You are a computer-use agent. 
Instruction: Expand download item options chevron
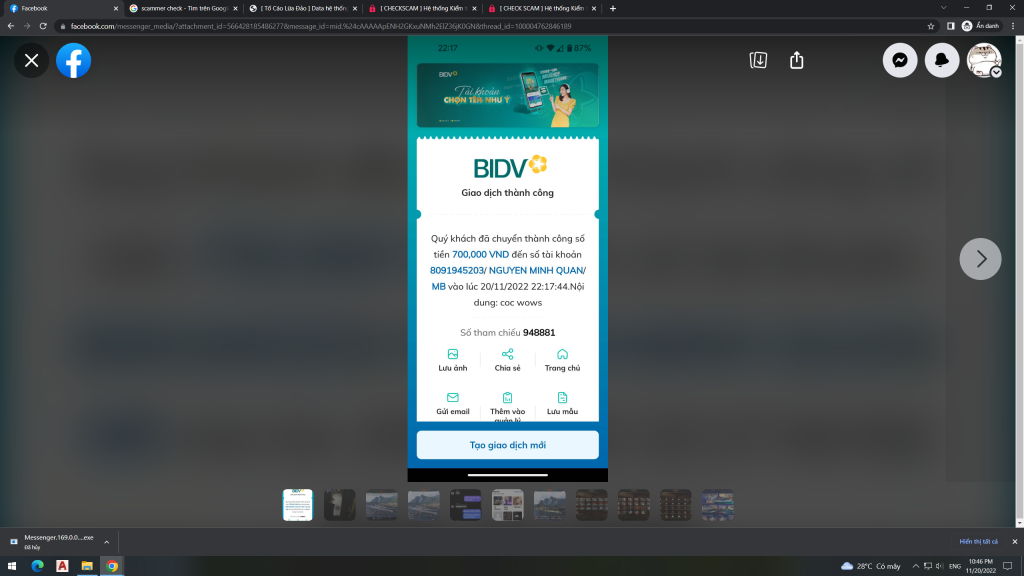(106, 542)
